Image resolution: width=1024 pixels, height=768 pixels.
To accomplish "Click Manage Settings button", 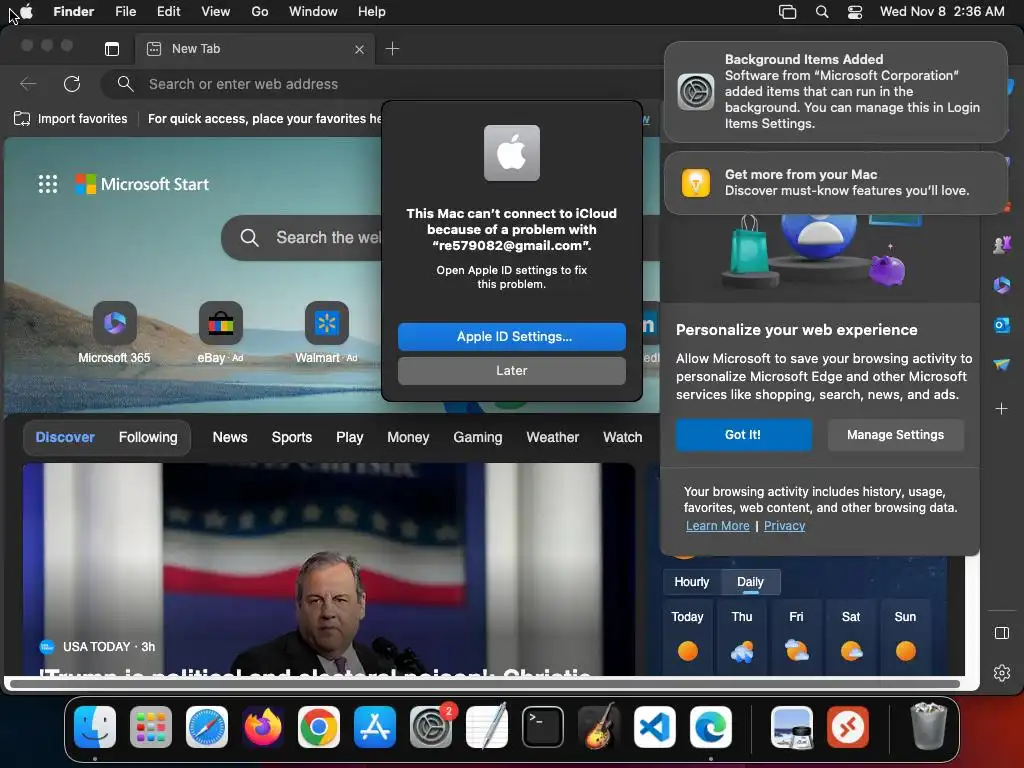I will click(895, 435).
